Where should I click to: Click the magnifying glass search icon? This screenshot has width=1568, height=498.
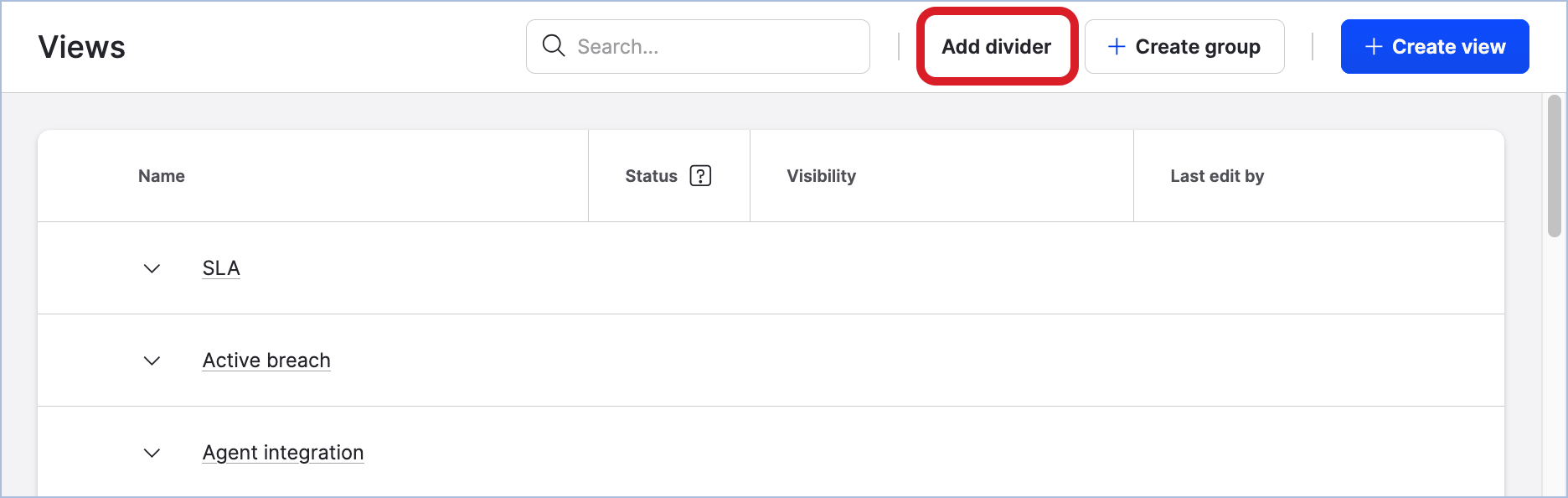click(x=554, y=46)
